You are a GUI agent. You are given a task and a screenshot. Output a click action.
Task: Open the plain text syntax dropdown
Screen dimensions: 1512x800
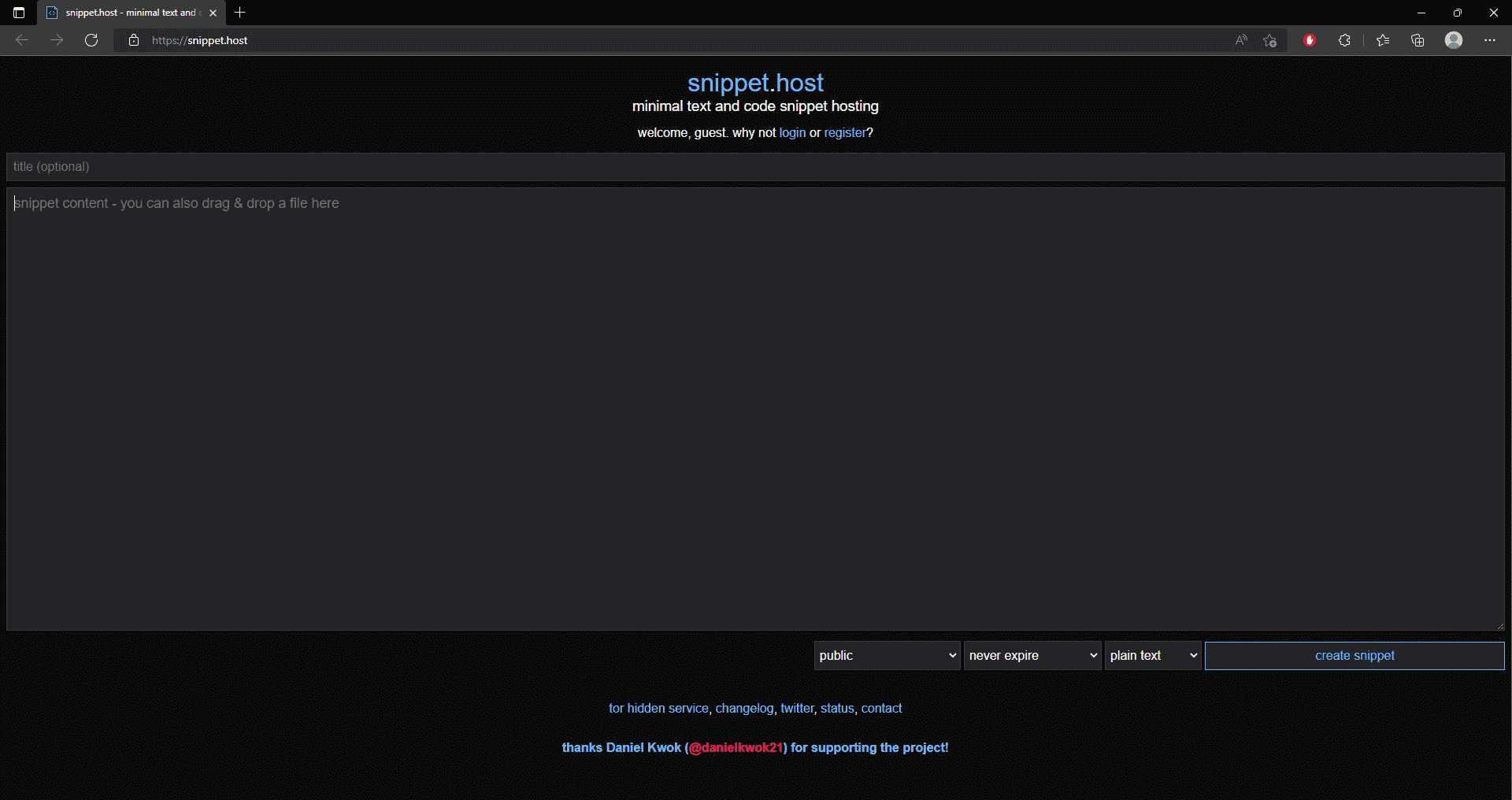pos(1153,656)
